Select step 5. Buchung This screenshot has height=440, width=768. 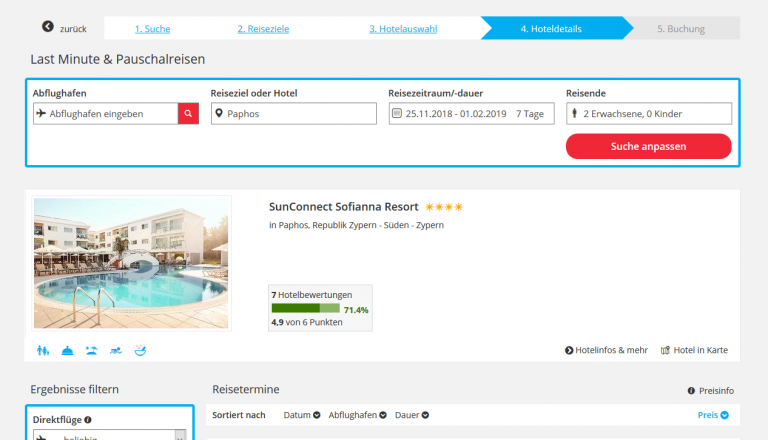pos(681,28)
